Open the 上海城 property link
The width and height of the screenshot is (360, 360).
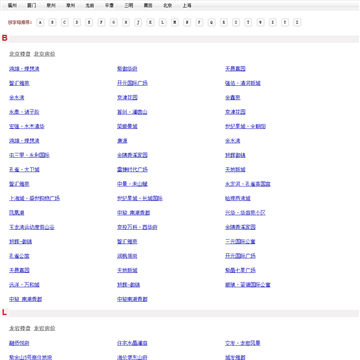[x=34, y=198]
